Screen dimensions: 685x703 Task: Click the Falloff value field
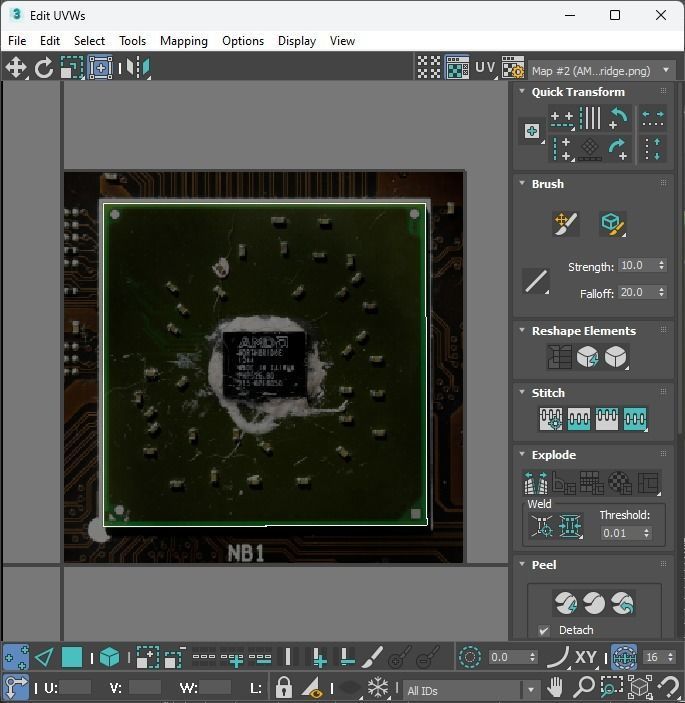pyautogui.click(x=636, y=292)
